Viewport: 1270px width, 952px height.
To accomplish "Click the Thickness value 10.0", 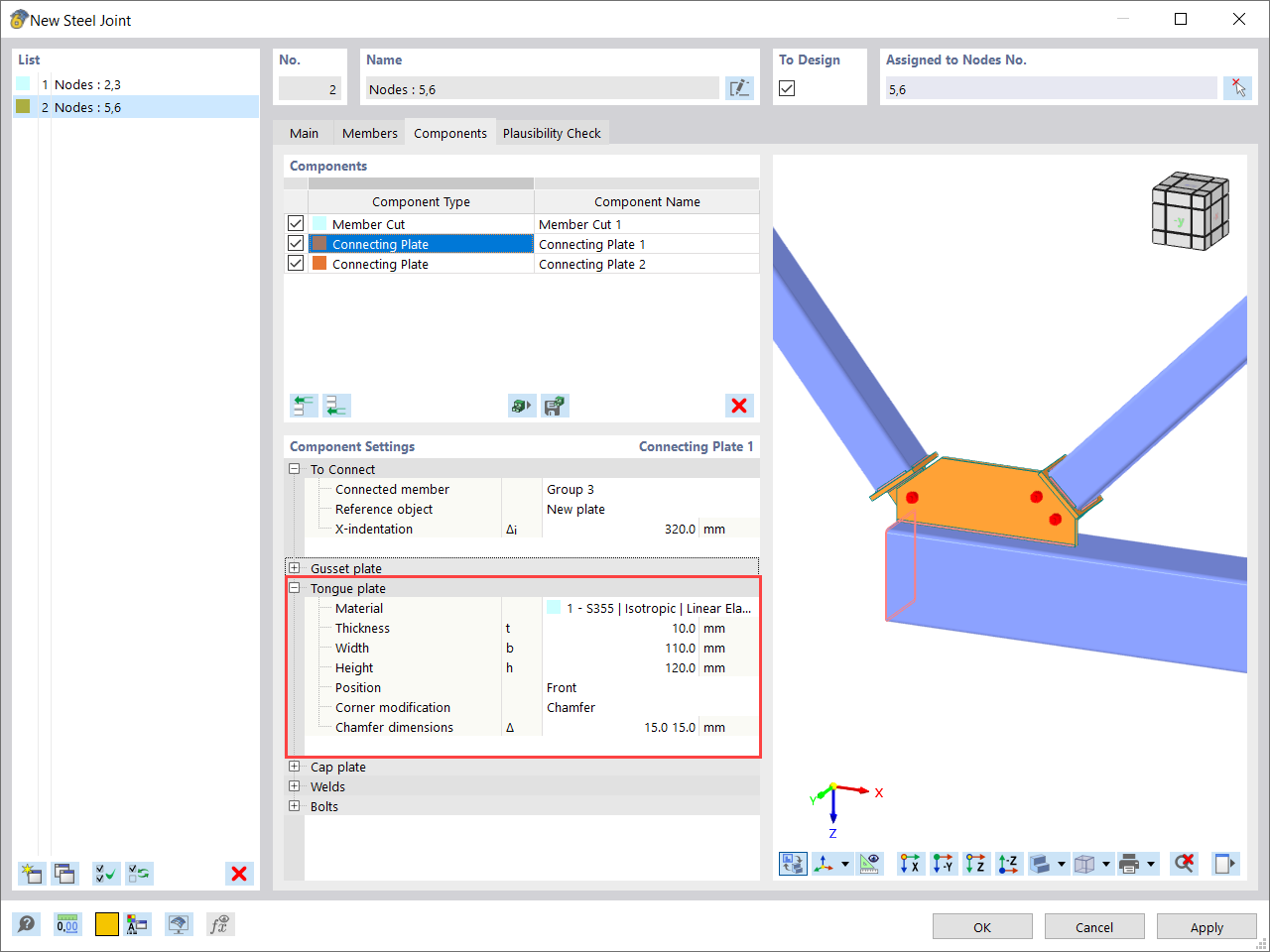I will (684, 628).
